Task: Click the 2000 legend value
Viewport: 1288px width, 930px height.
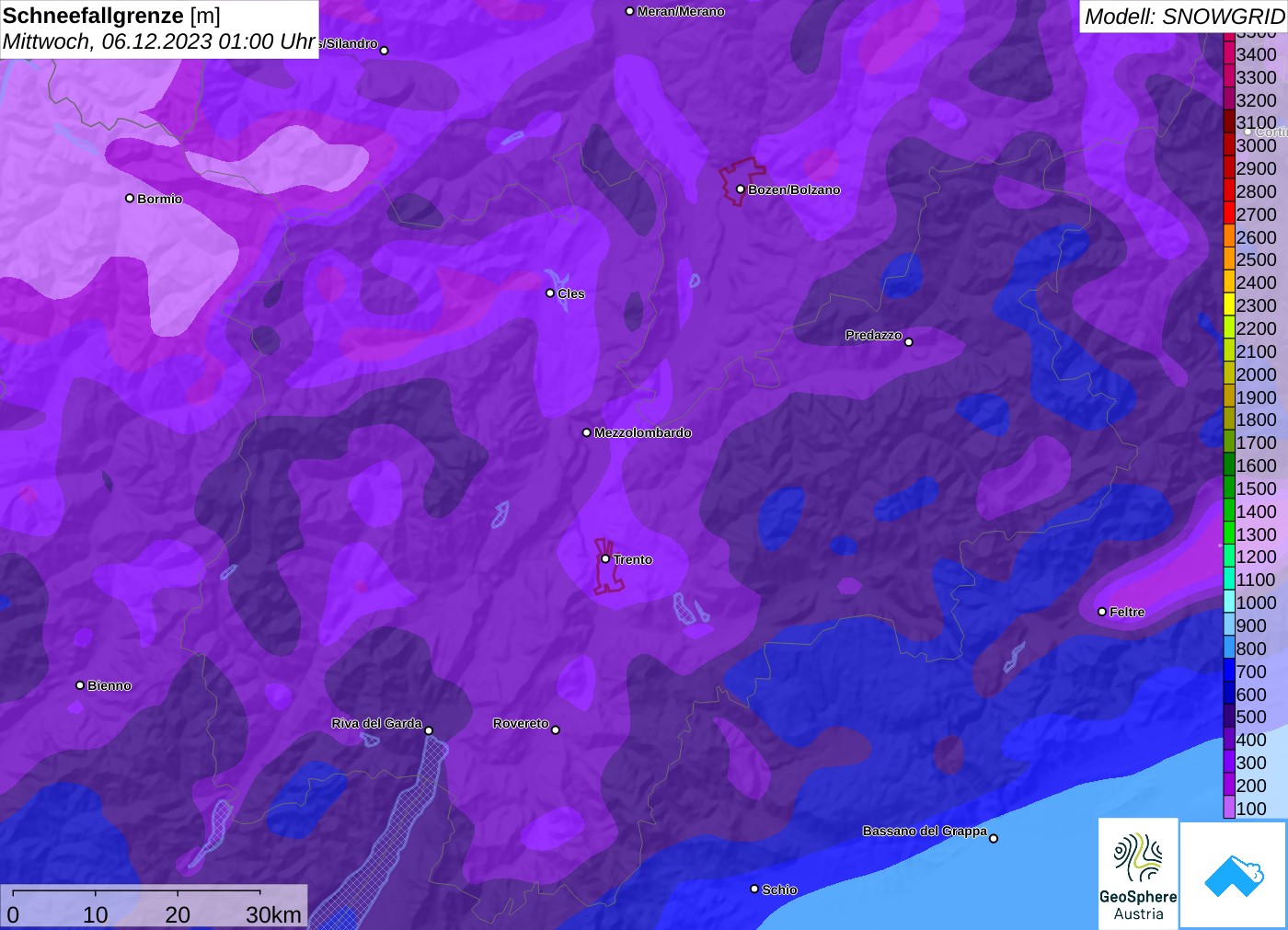Action: point(1256,374)
